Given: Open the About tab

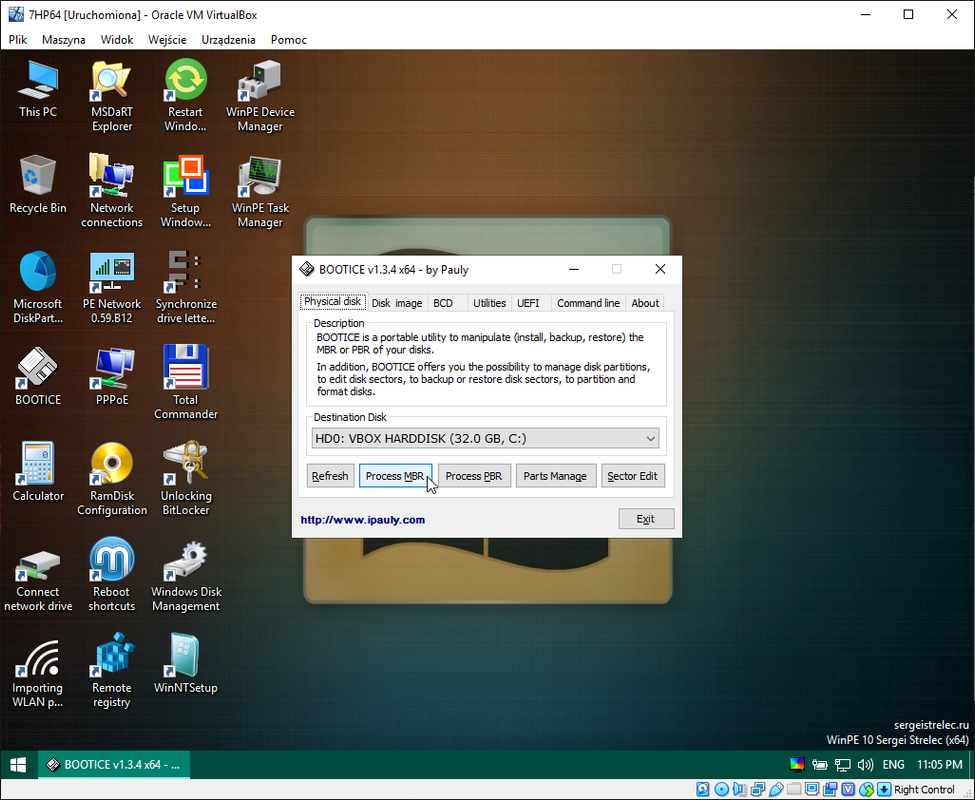Looking at the screenshot, I should point(645,303).
